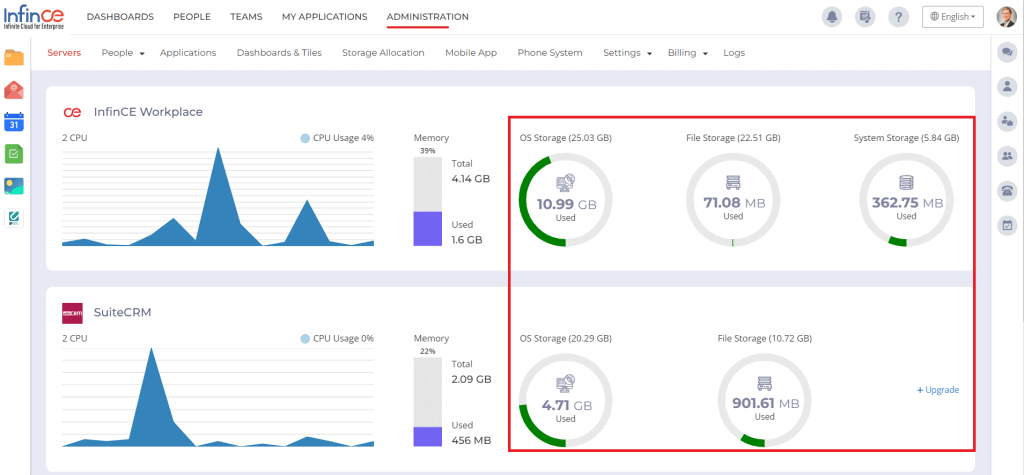1024x475 pixels.
Task: Click the System Storage icon showing 362.75 MB
Action: pyautogui.click(x=906, y=183)
